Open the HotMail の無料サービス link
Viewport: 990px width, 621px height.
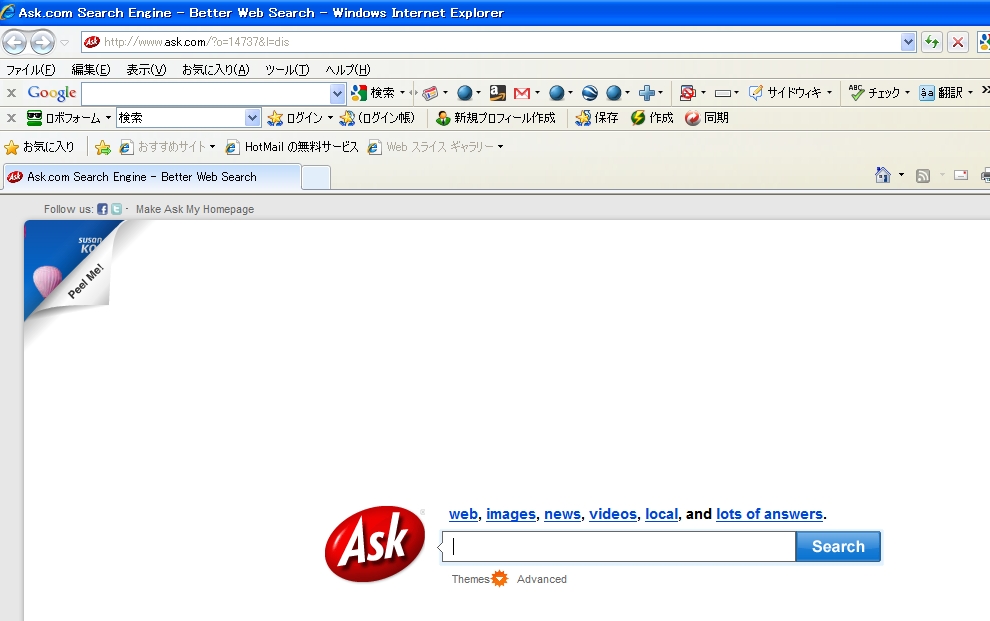click(x=292, y=147)
